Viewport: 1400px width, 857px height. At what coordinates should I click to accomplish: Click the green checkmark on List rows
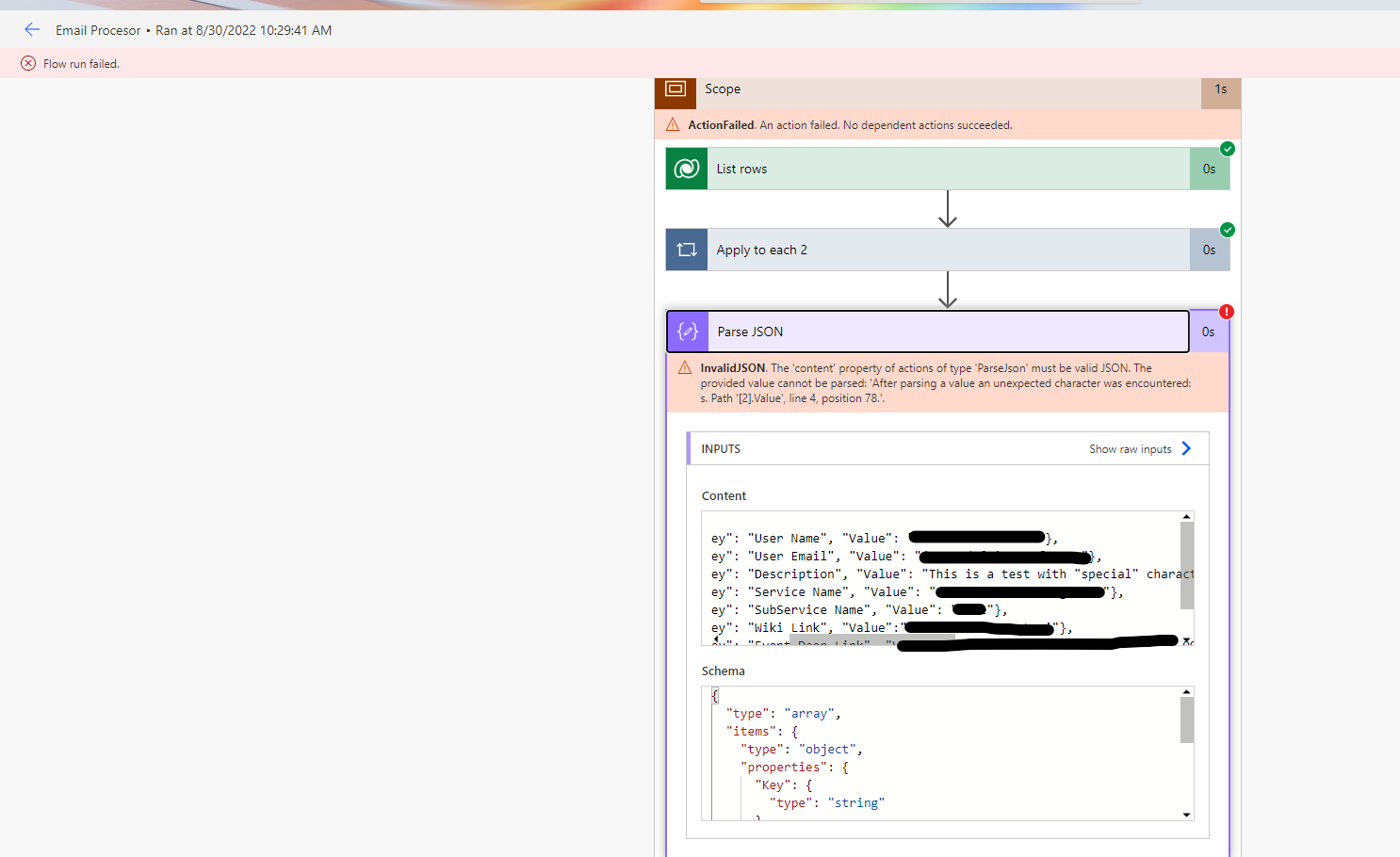click(1227, 149)
